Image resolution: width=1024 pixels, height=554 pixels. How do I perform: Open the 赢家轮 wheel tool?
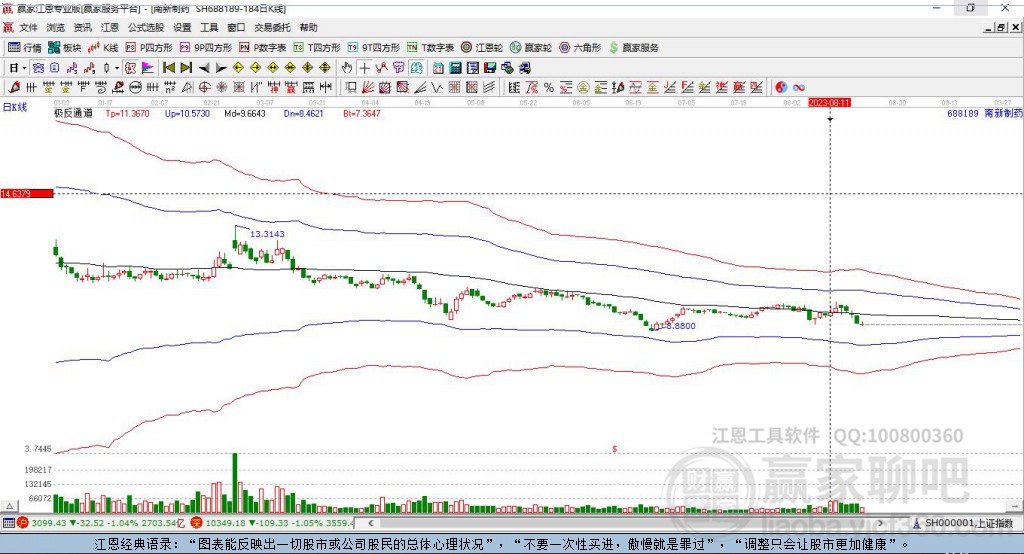531,48
